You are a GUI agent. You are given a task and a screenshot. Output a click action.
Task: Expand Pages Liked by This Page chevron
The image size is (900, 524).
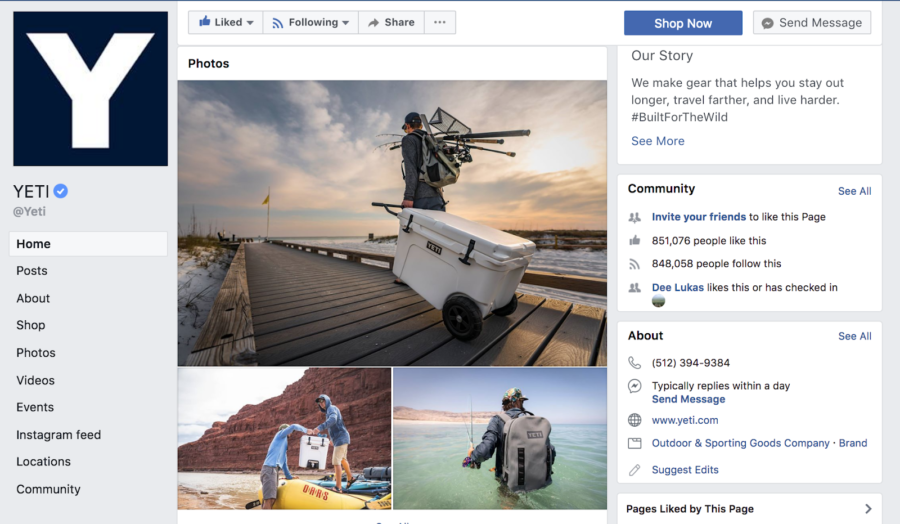[x=868, y=509]
